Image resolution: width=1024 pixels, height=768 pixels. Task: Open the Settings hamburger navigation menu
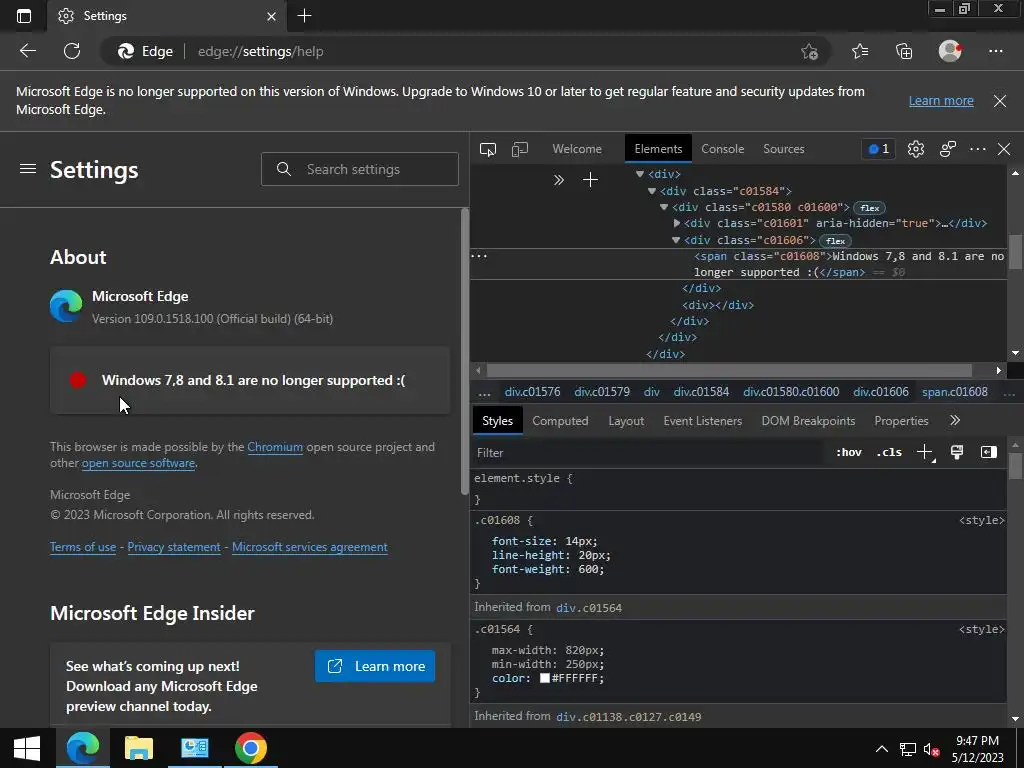click(27, 169)
